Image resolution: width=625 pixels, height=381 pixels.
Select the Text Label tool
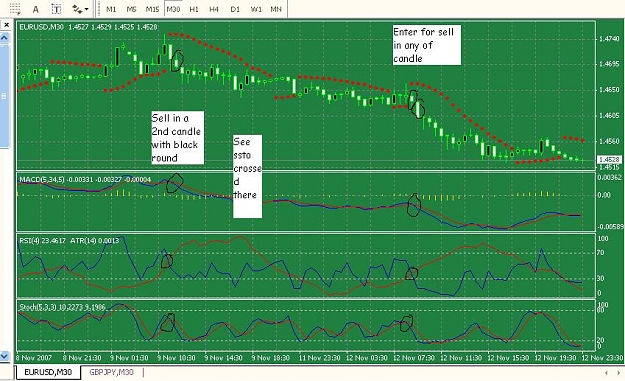pos(56,9)
